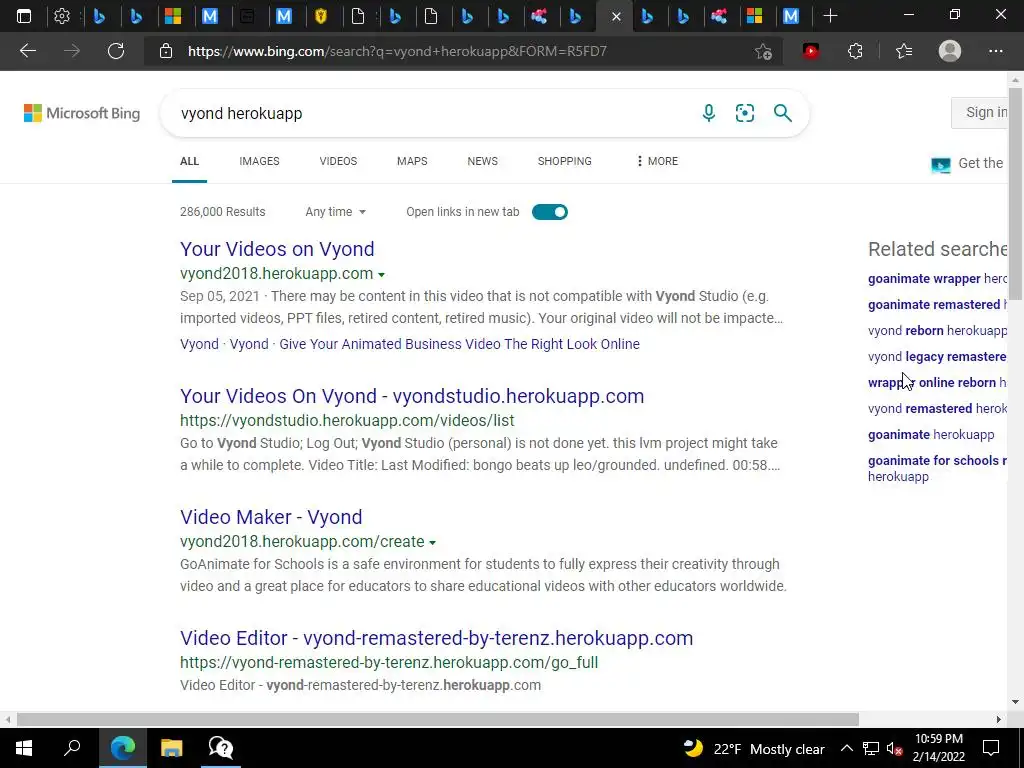Open the weather widget showing 22°F

point(754,748)
